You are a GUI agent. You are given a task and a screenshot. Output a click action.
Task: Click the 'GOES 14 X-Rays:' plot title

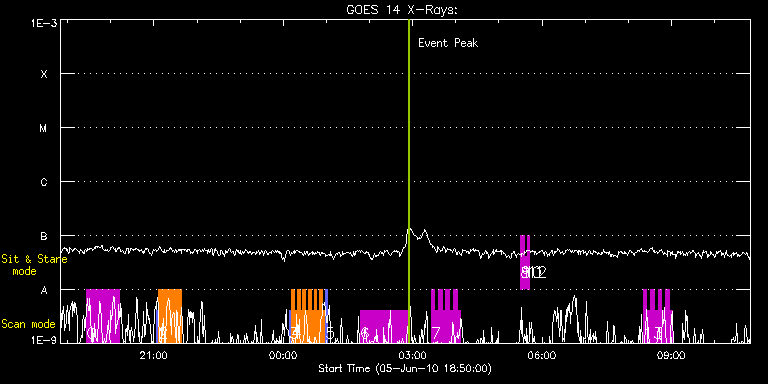click(402, 10)
